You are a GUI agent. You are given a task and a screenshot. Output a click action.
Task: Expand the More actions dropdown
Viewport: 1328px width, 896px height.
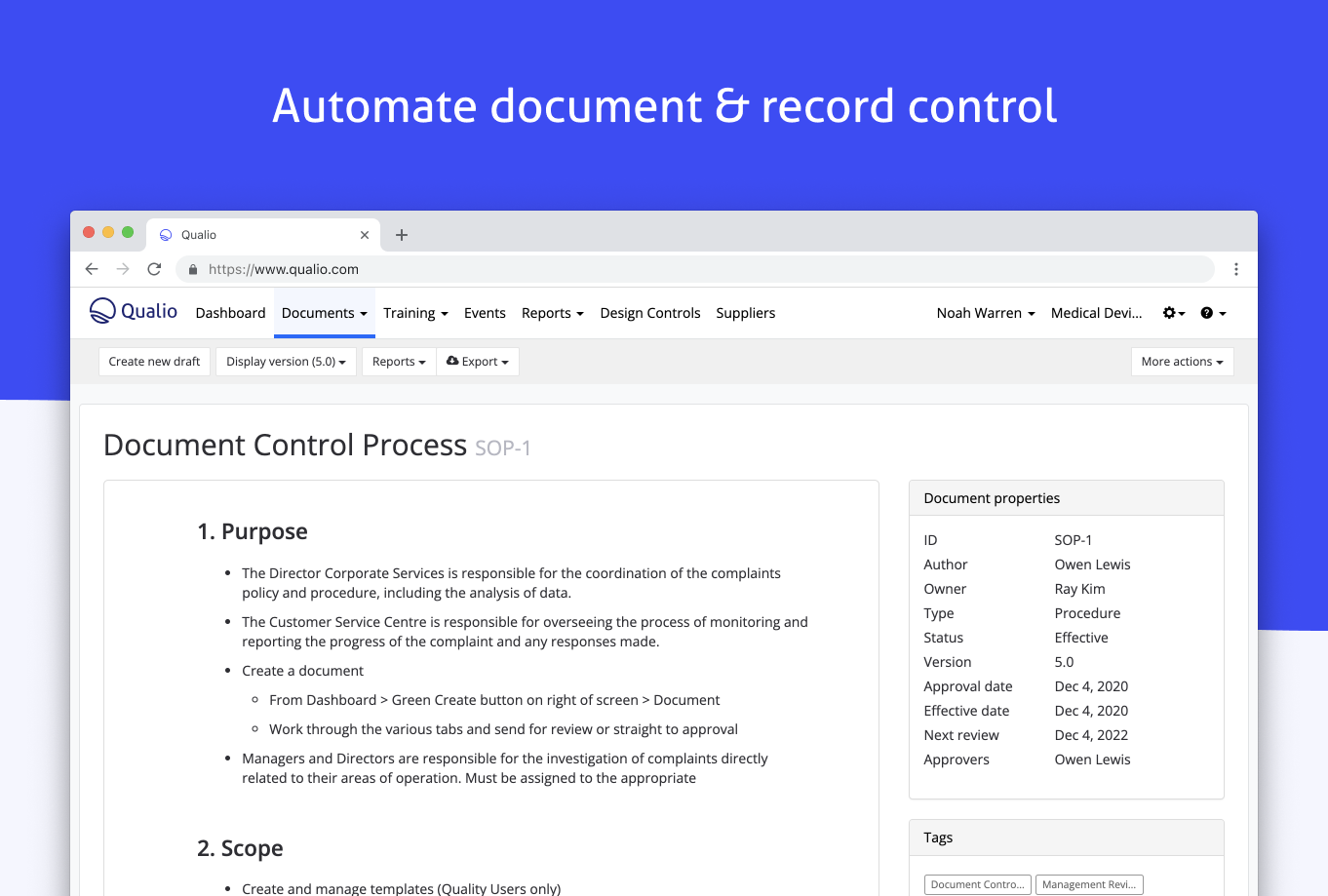(1183, 362)
